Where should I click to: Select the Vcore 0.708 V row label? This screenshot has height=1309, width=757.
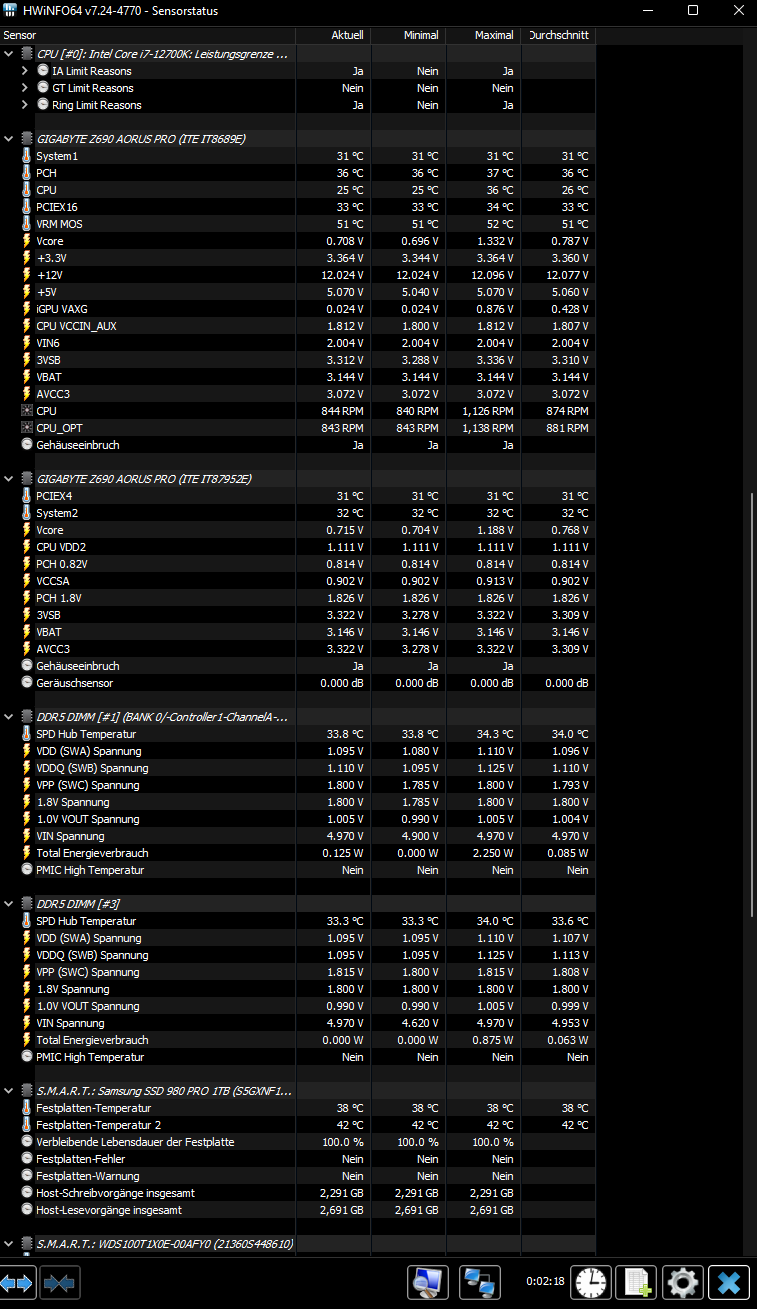(x=50, y=241)
